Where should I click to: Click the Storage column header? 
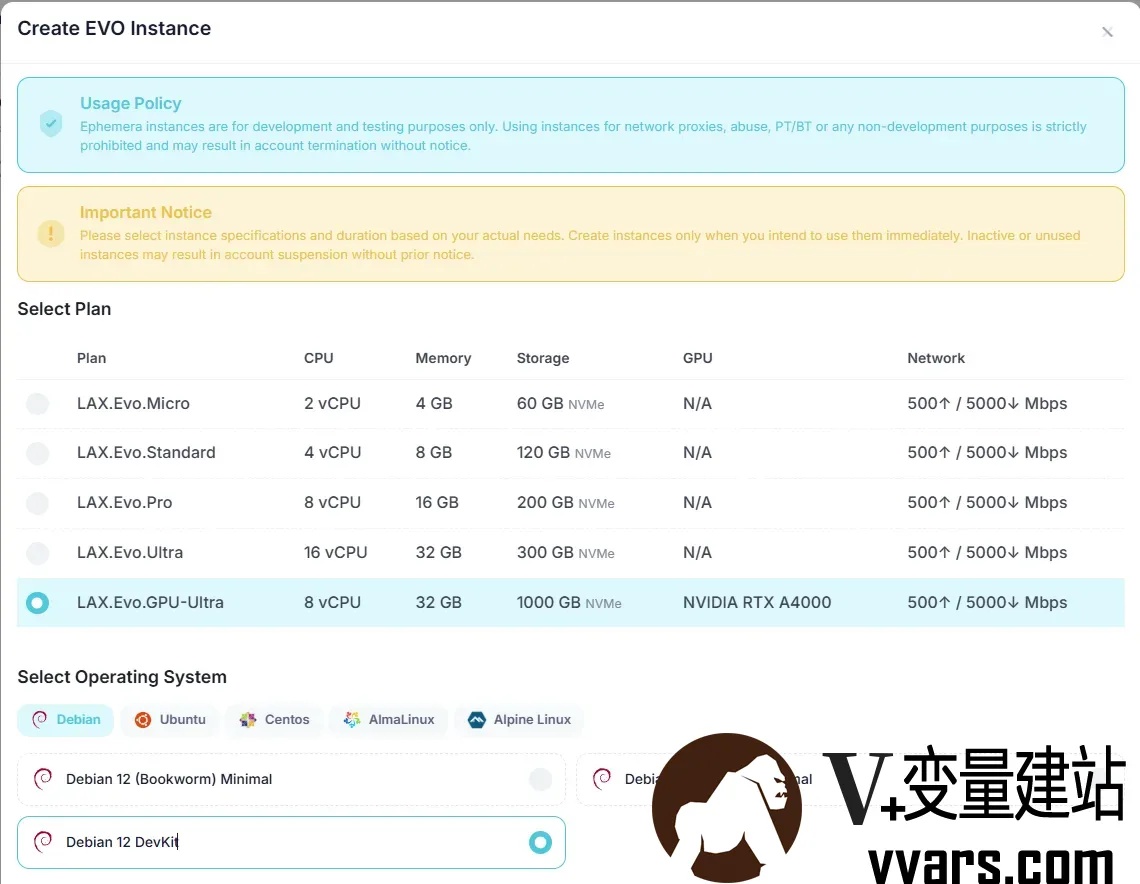click(x=542, y=358)
